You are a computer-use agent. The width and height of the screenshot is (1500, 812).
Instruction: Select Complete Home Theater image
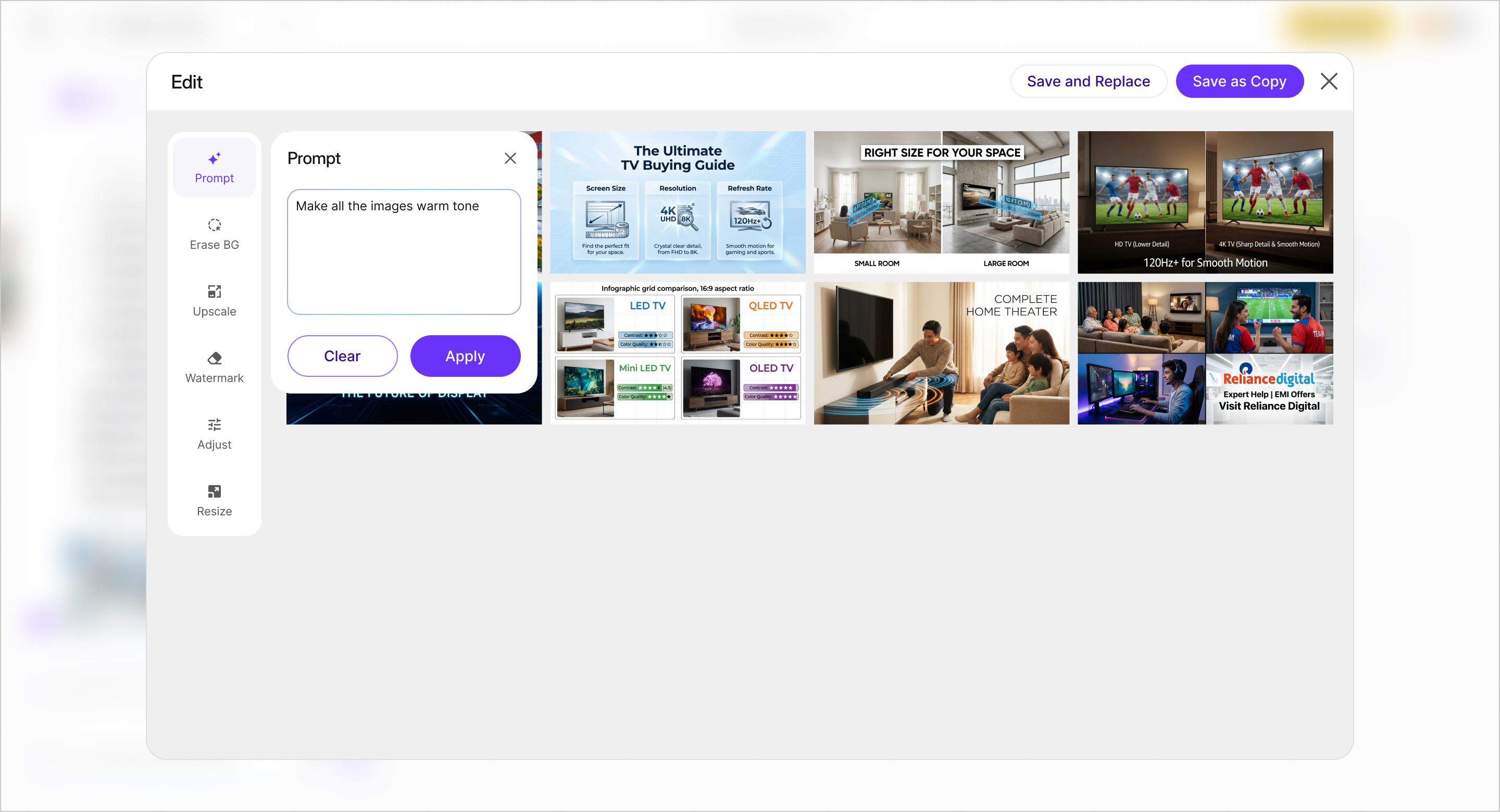(942, 353)
